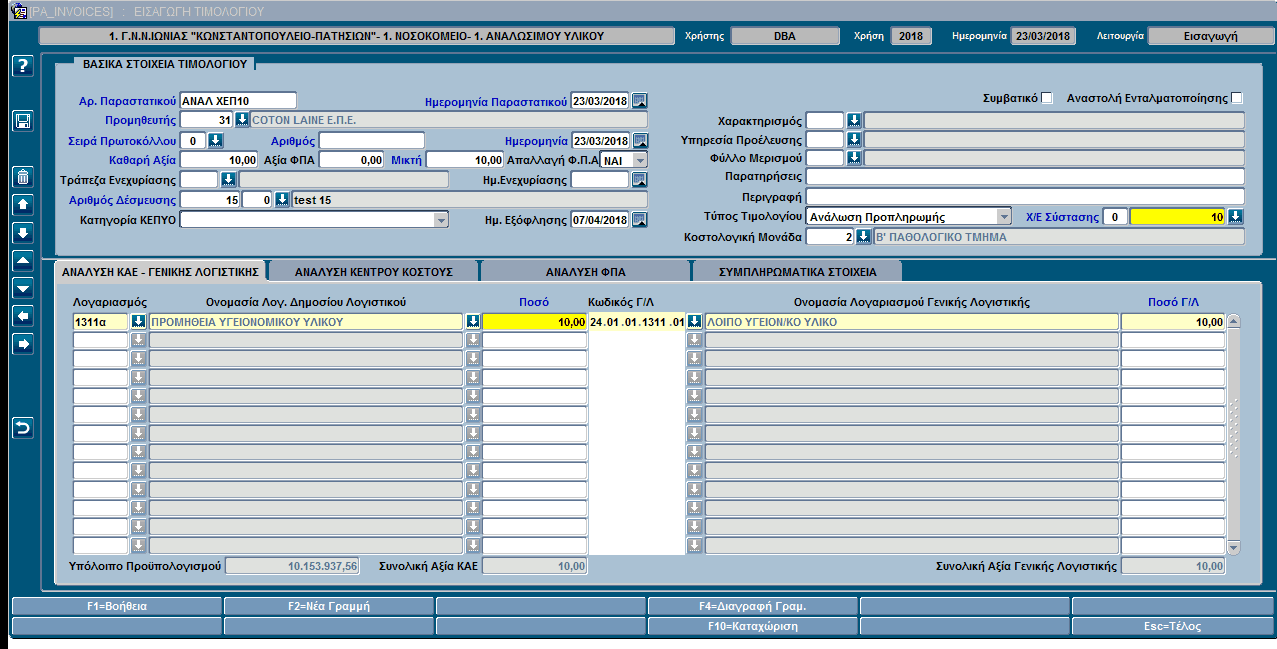Screen dimensions: 1277x649
Task: Expand the Κατηγορία ΚΕΠΥΟ dropdown
Action: coord(441,220)
